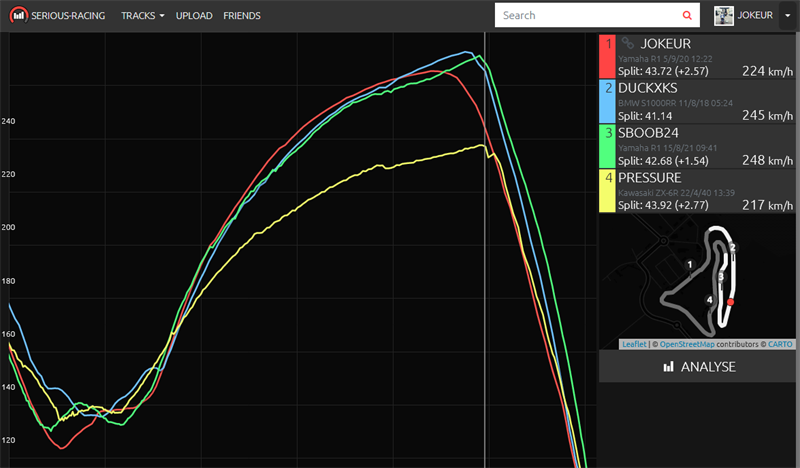Image resolution: width=800 pixels, height=468 pixels.
Task: Click the 120 y-axis label
Action: pyautogui.click(x=8, y=440)
